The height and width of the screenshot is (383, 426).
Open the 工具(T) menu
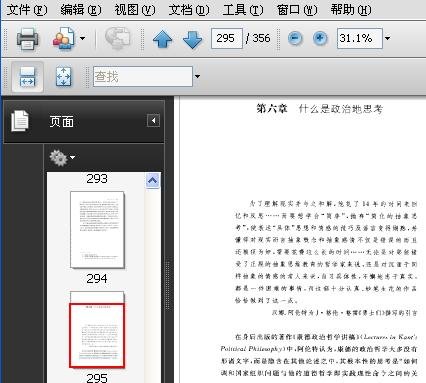(x=243, y=10)
